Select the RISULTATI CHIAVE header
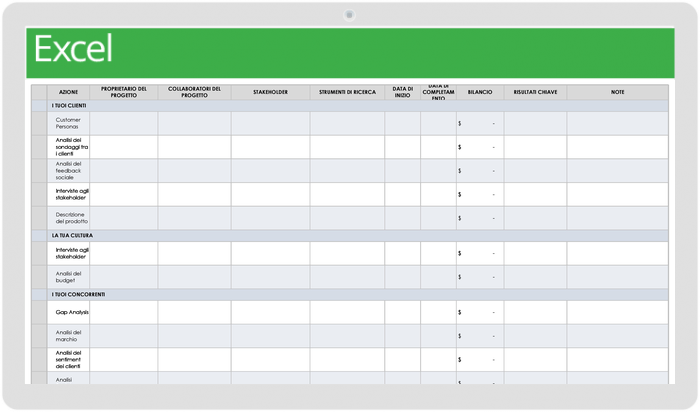 pos(535,92)
